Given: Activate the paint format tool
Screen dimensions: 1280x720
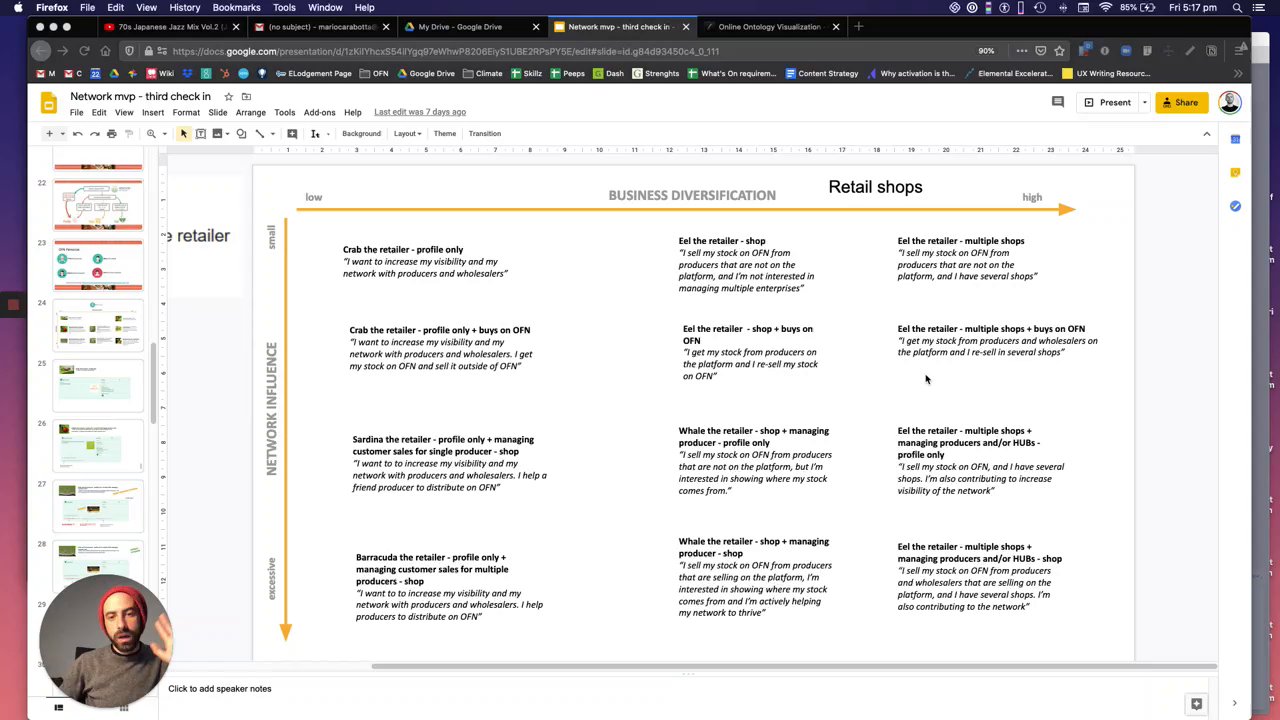Looking at the screenshot, I should [128, 134].
